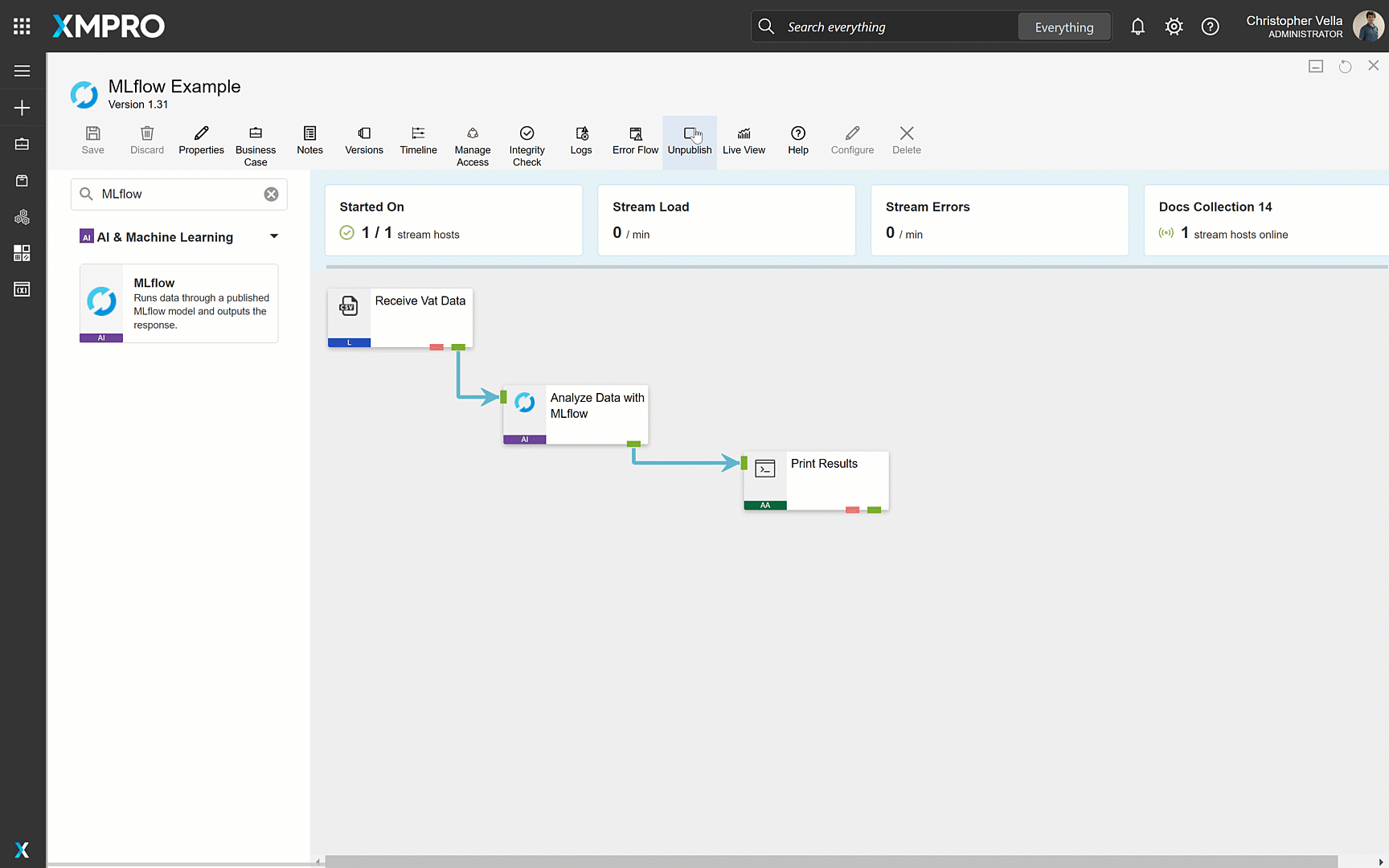Open the settings gear in the top bar
This screenshot has height=868, width=1389.
(x=1174, y=26)
